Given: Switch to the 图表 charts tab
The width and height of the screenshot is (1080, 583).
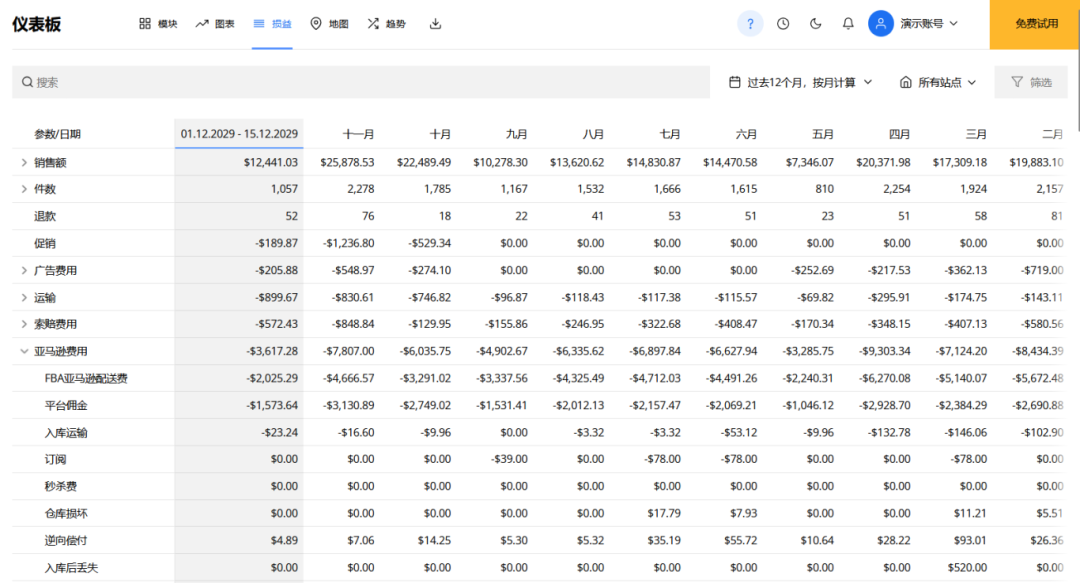Looking at the screenshot, I should pos(215,24).
